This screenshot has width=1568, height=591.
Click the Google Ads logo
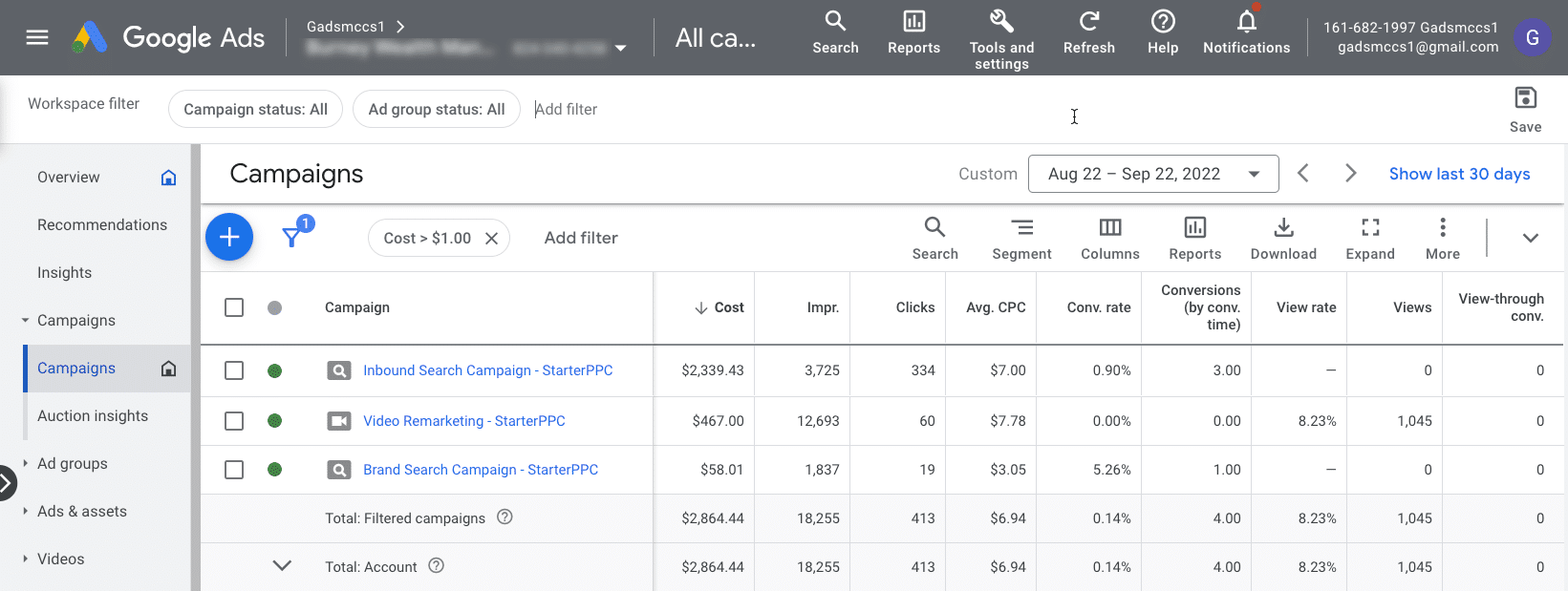point(168,37)
